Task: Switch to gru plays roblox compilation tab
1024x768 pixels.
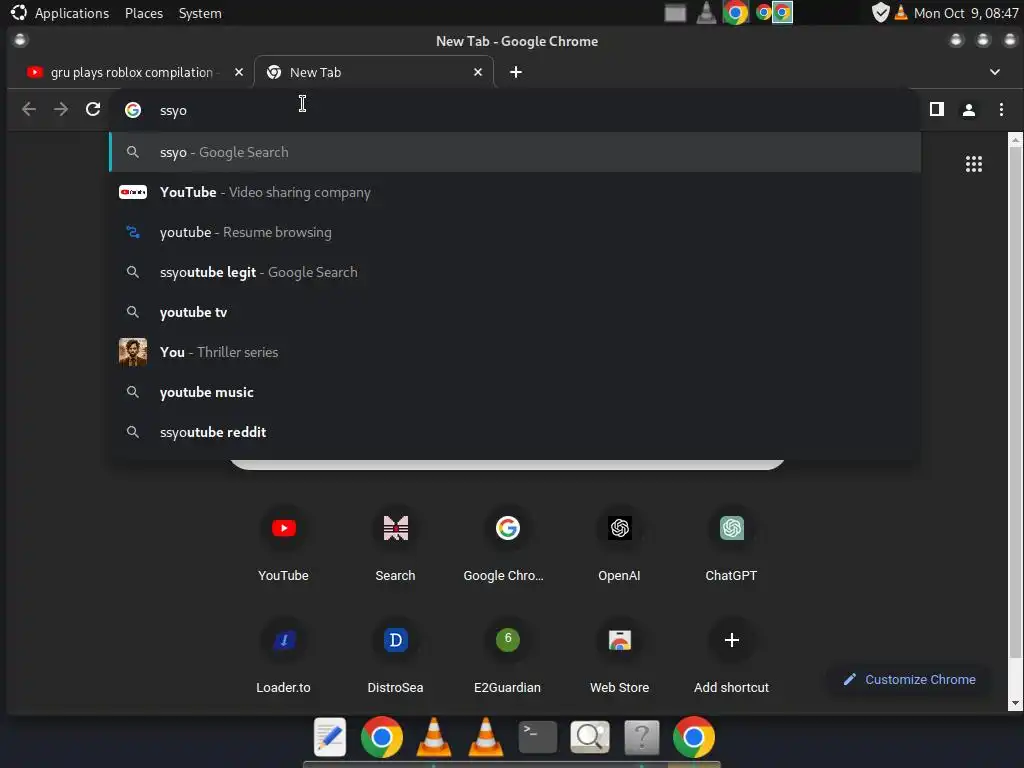Action: [x=131, y=72]
